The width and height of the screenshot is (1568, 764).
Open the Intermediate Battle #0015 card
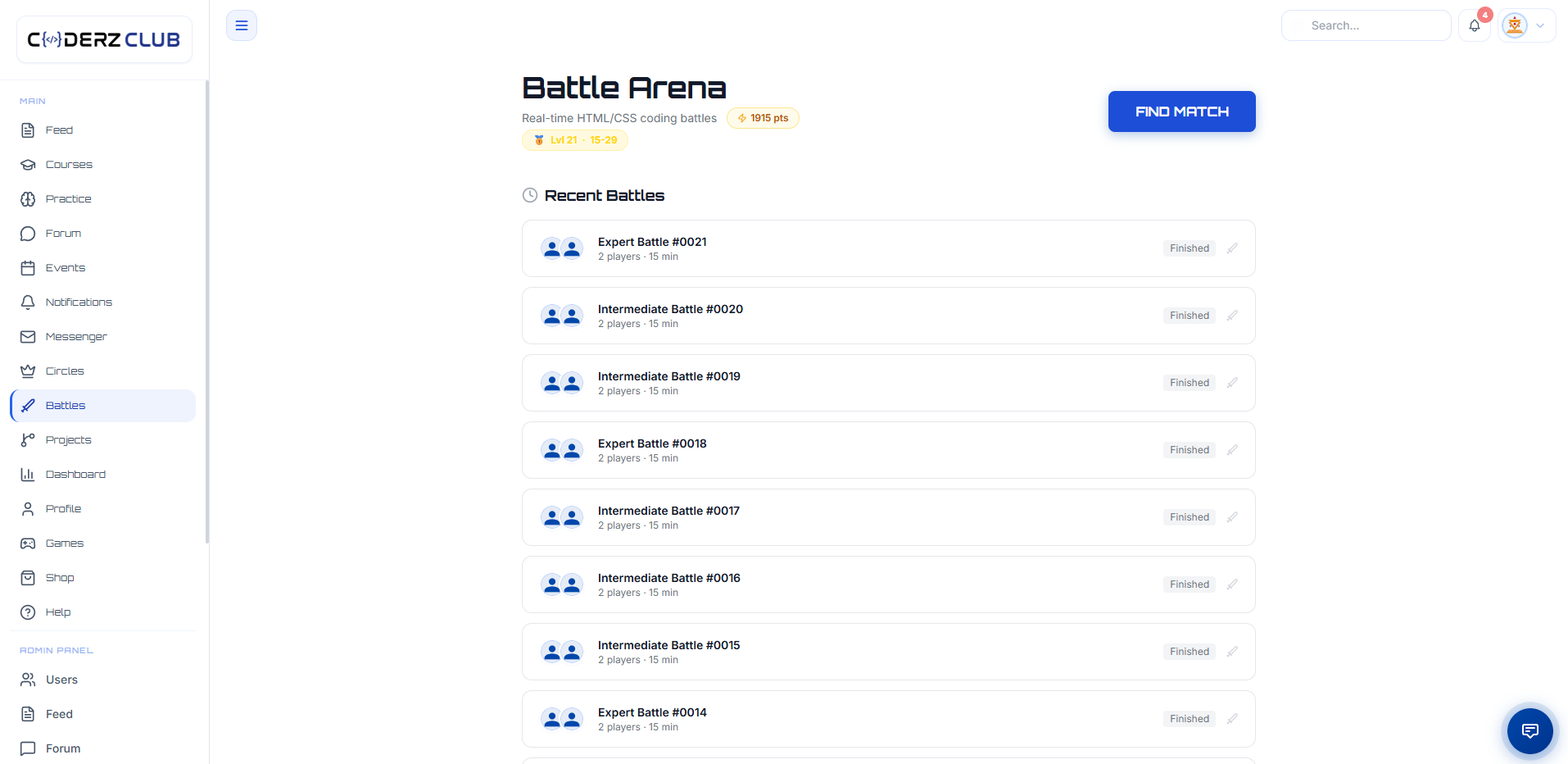[888, 652]
